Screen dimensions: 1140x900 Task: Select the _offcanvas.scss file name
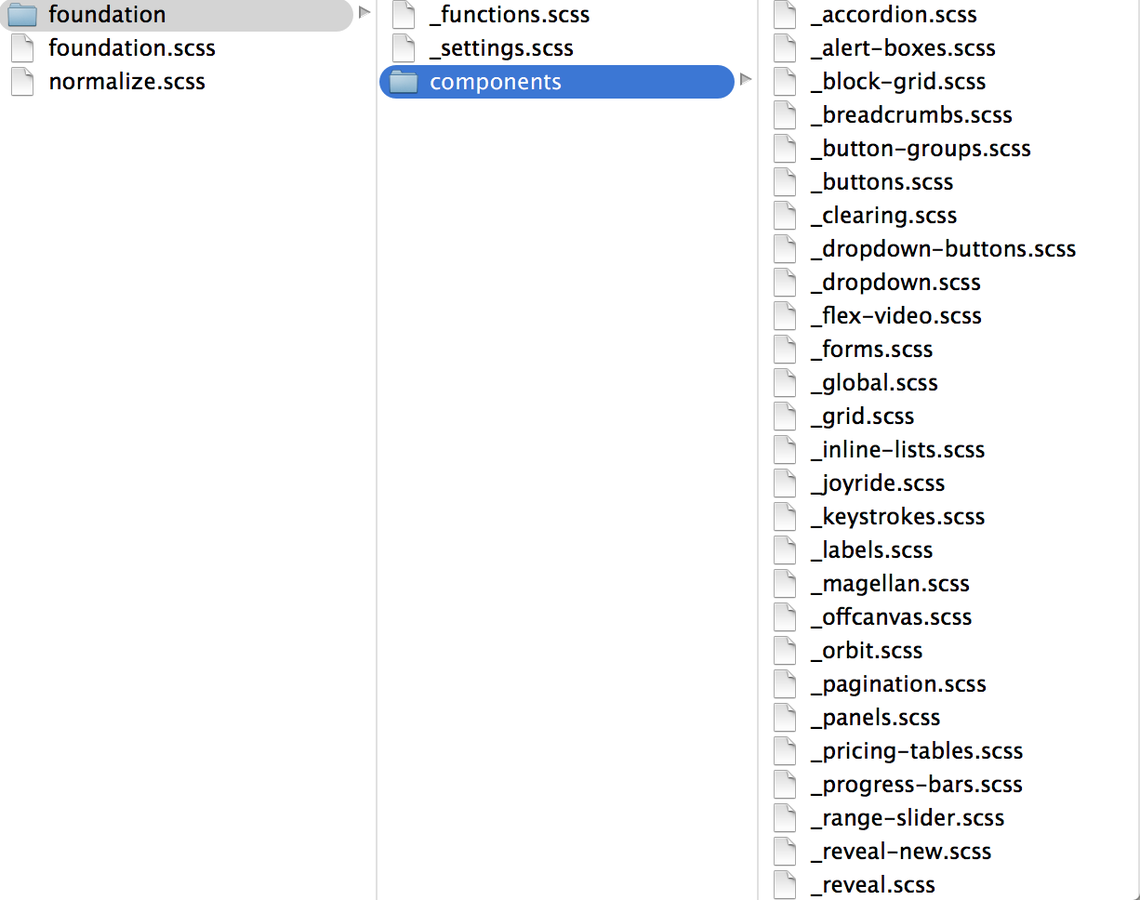point(891,616)
